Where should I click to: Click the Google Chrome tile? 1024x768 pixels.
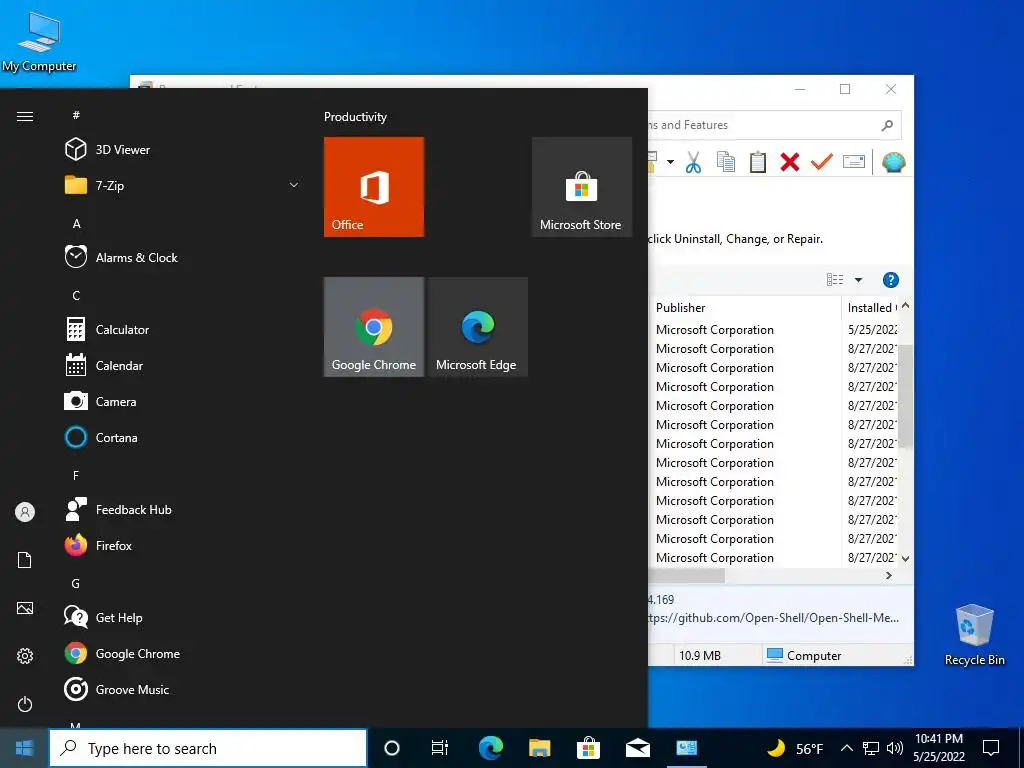point(374,327)
